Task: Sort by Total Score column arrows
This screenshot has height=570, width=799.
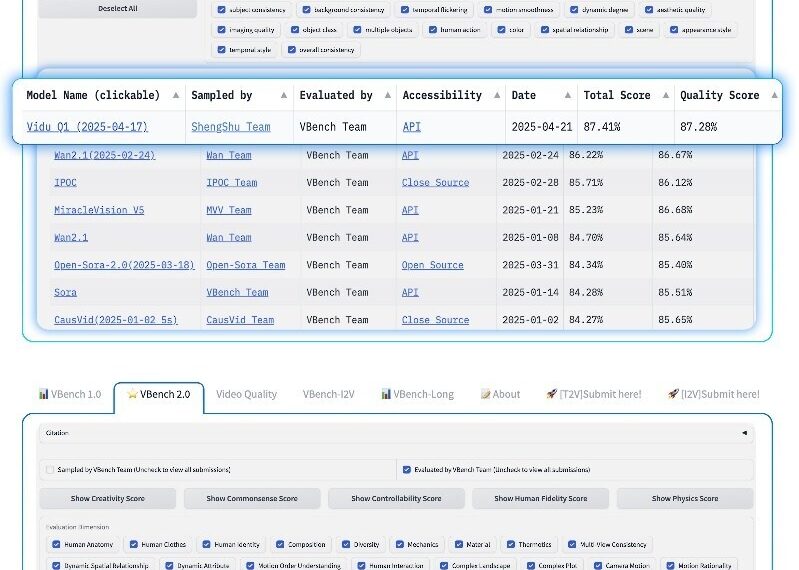Action: point(665,95)
